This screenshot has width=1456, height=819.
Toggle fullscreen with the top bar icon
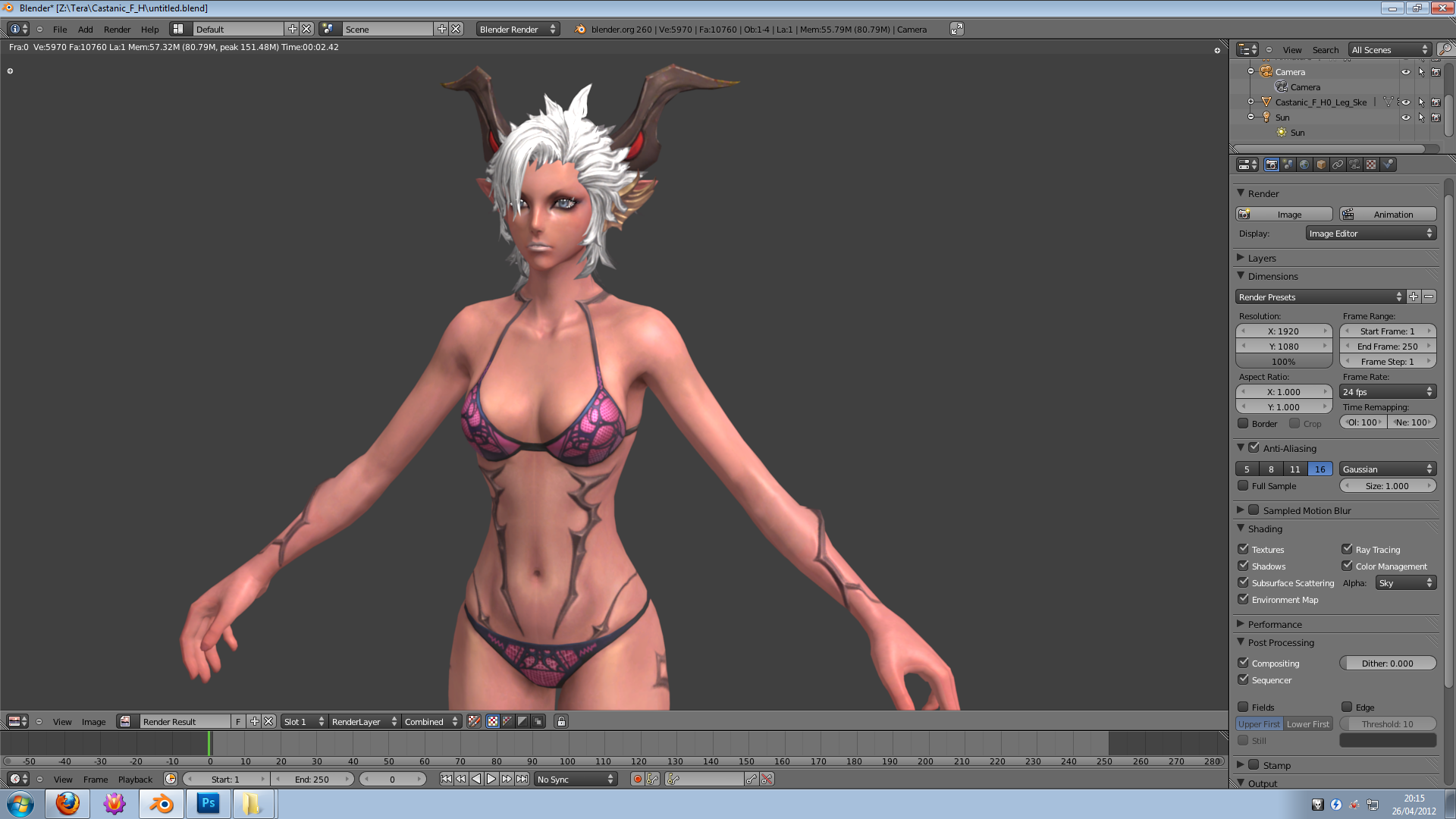[957, 29]
